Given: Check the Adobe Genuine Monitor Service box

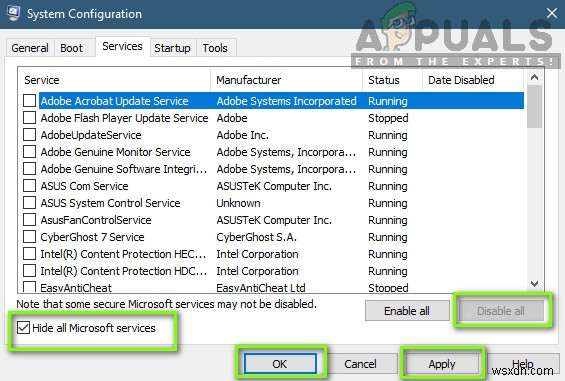Looking at the screenshot, I should (x=29, y=152).
